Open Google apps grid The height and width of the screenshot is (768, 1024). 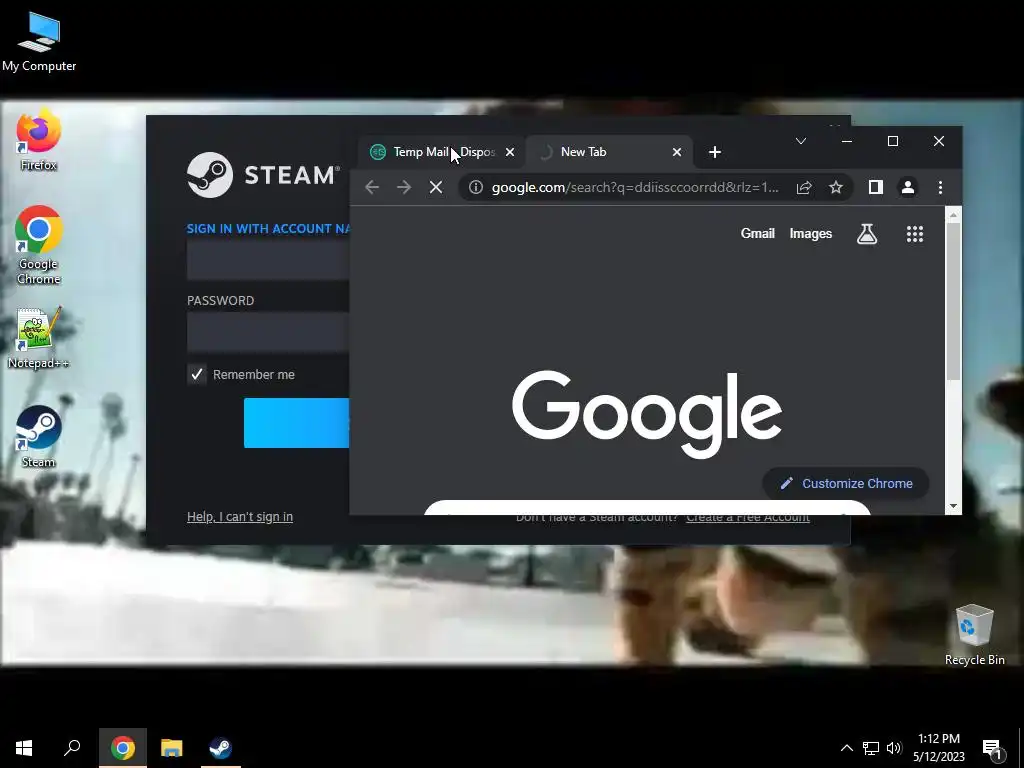[915, 234]
